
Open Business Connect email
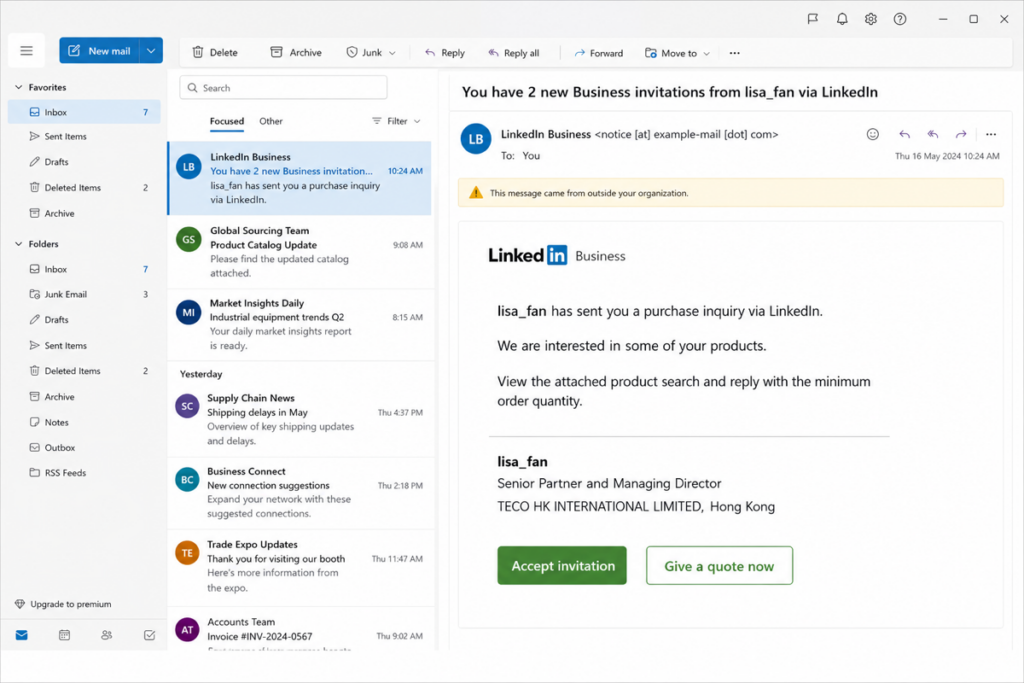(x=299, y=493)
